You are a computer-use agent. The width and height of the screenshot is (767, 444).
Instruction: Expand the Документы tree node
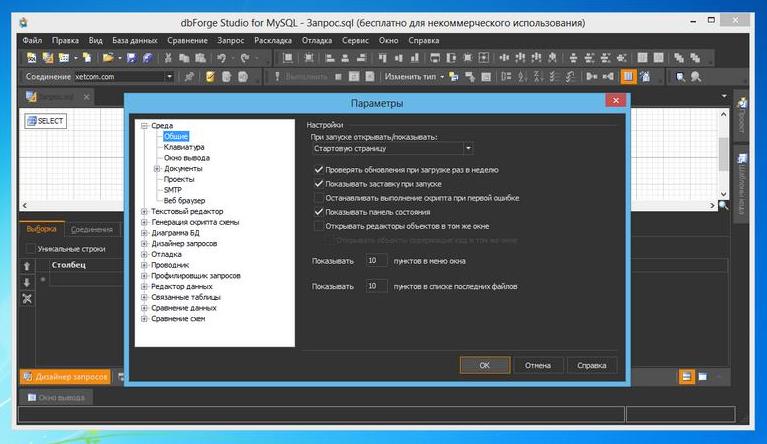[x=157, y=169]
